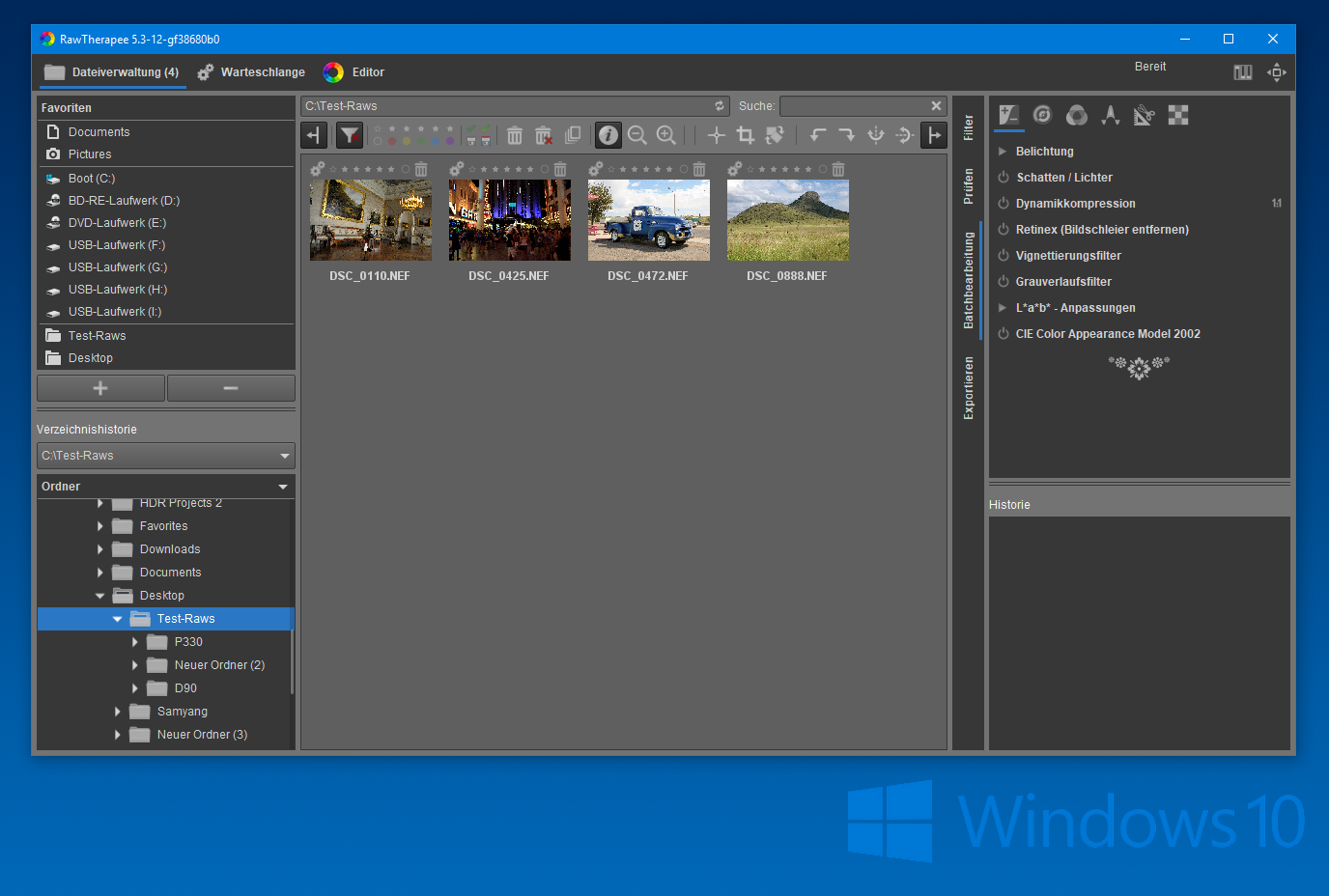The width and height of the screenshot is (1329, 896).
Task: Zoom in thumbnails with the plus magnifier
Action: tap(666, 135)
